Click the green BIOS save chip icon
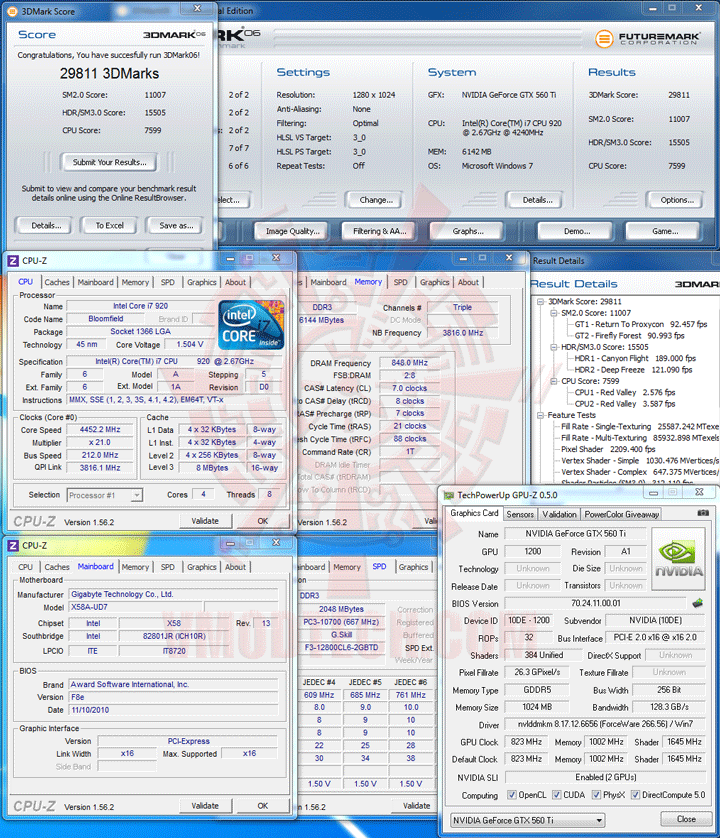The image size is (720, 838). [698, 603]
